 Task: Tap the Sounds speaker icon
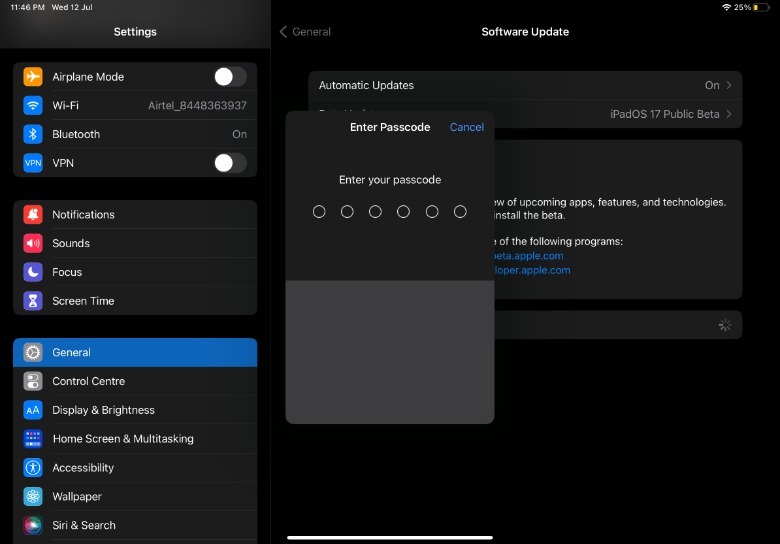33,243
